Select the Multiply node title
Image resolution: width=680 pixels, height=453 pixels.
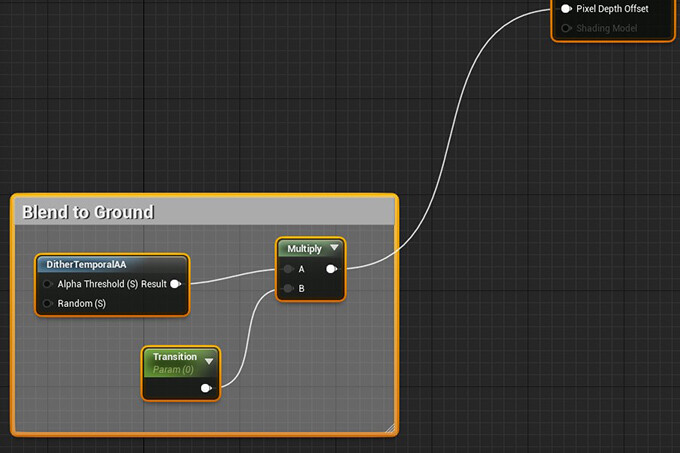304,249
